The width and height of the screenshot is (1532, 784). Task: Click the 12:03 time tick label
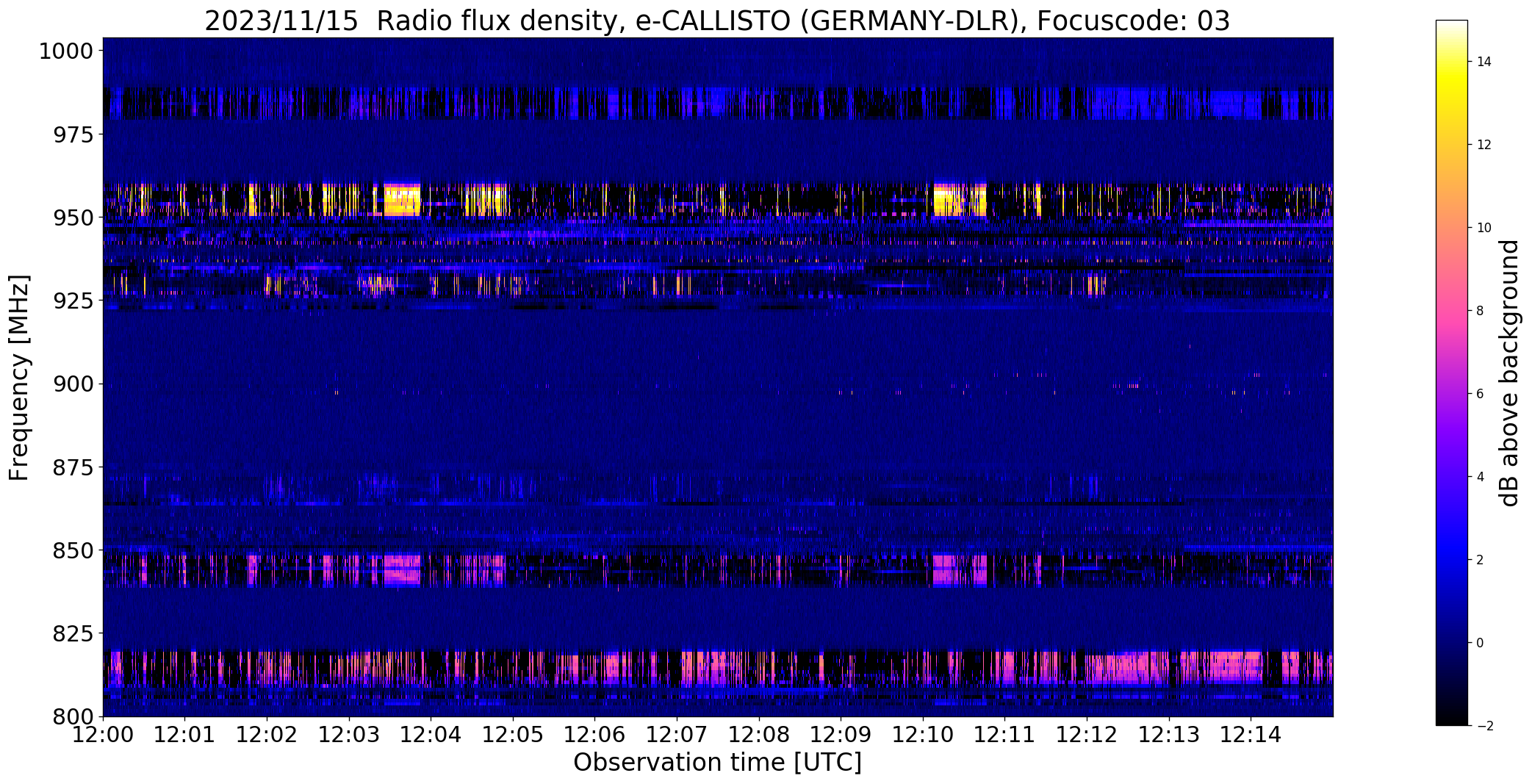349,735
